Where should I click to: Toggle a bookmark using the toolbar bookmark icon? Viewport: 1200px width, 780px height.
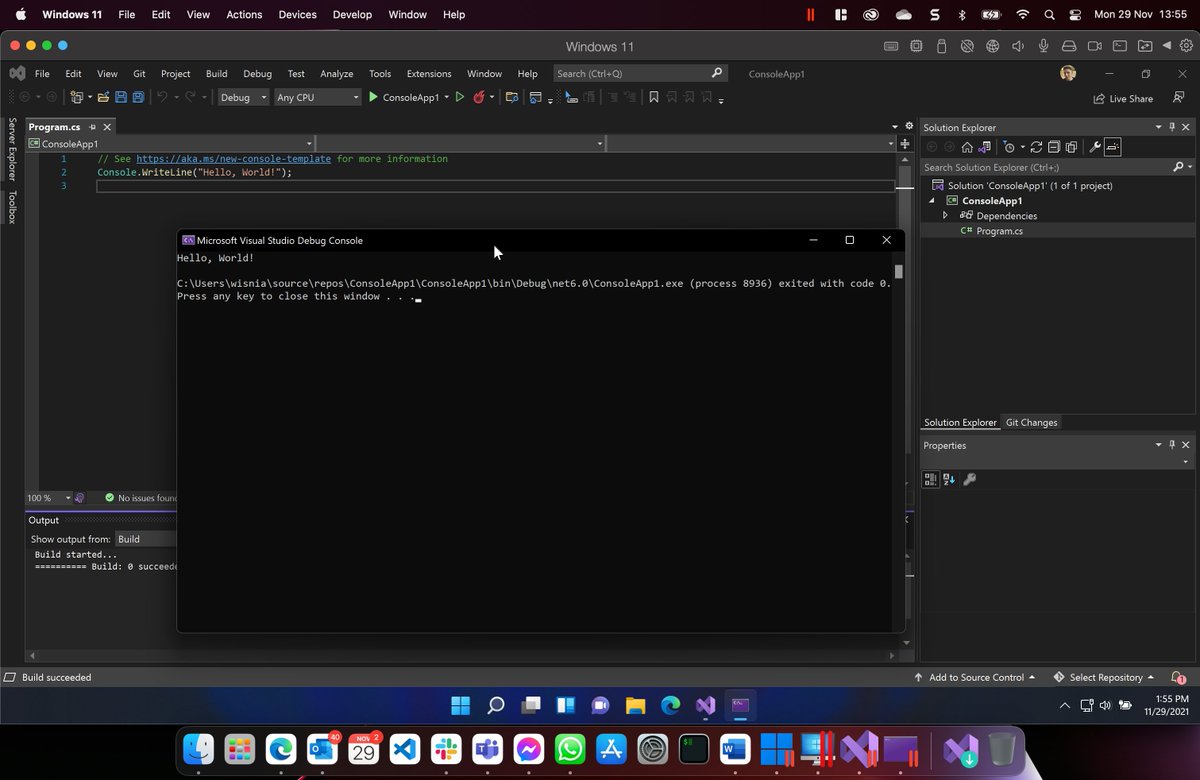tap(653, 97)
